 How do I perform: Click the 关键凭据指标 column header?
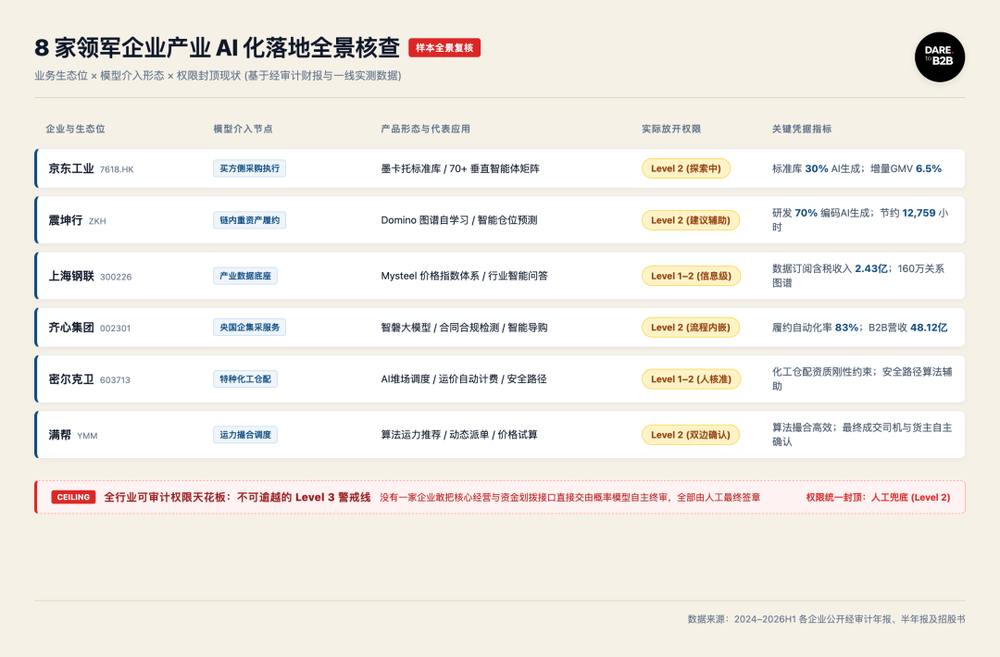tap(802, 129)
